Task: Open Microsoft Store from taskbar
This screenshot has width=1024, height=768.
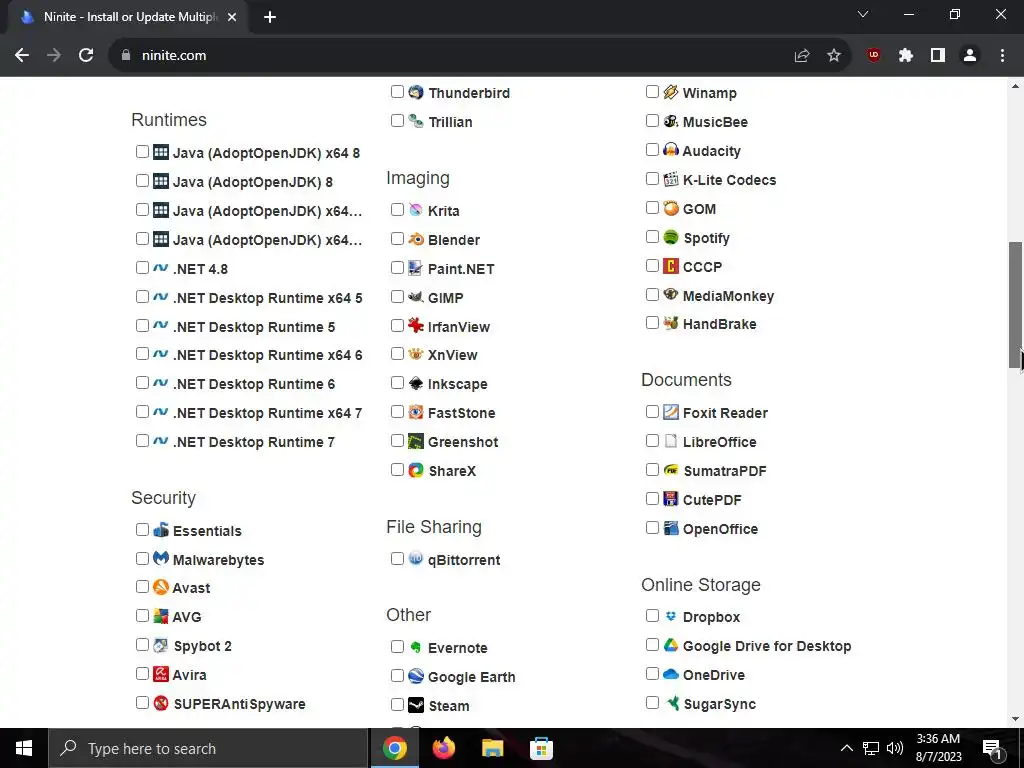Action: [x=541, y=748]
